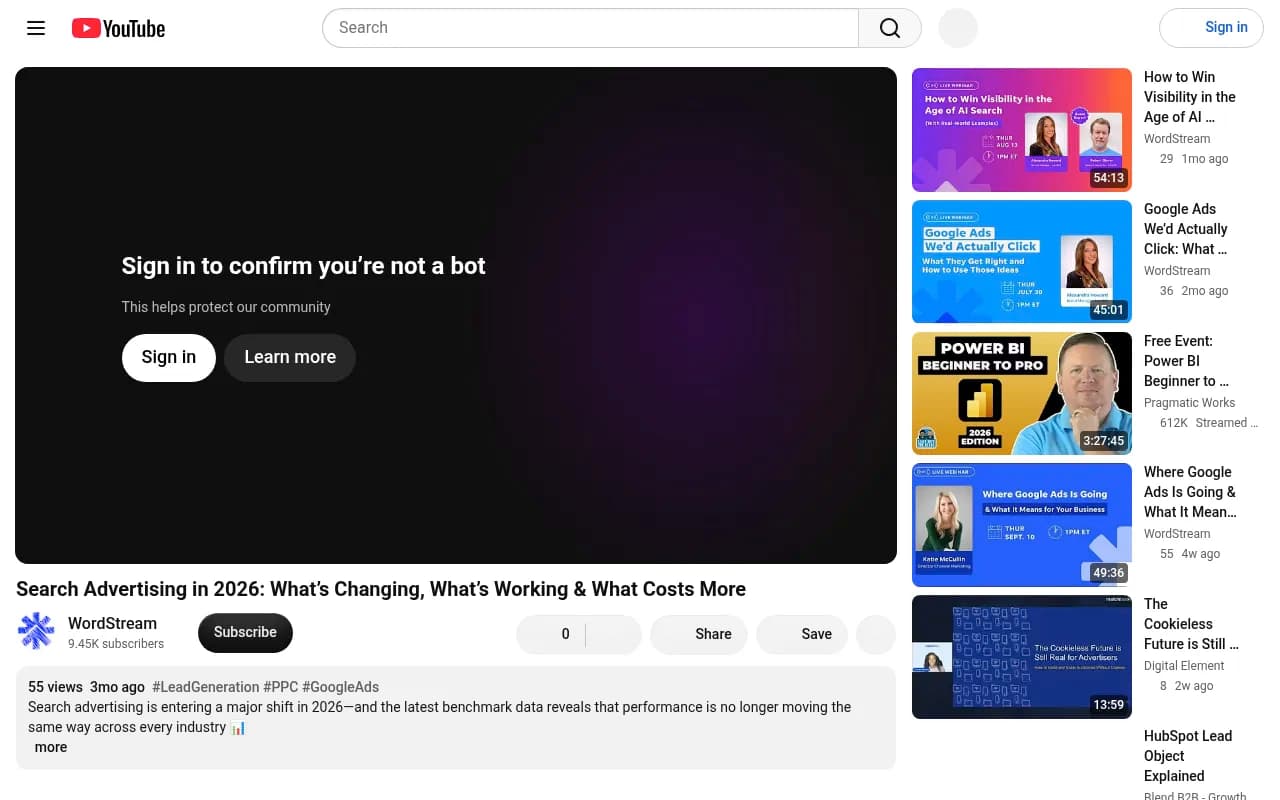This screenshot has height=800, width=1280.
Task: Click Sign in inside the video player
Action: tap(169, 357)
